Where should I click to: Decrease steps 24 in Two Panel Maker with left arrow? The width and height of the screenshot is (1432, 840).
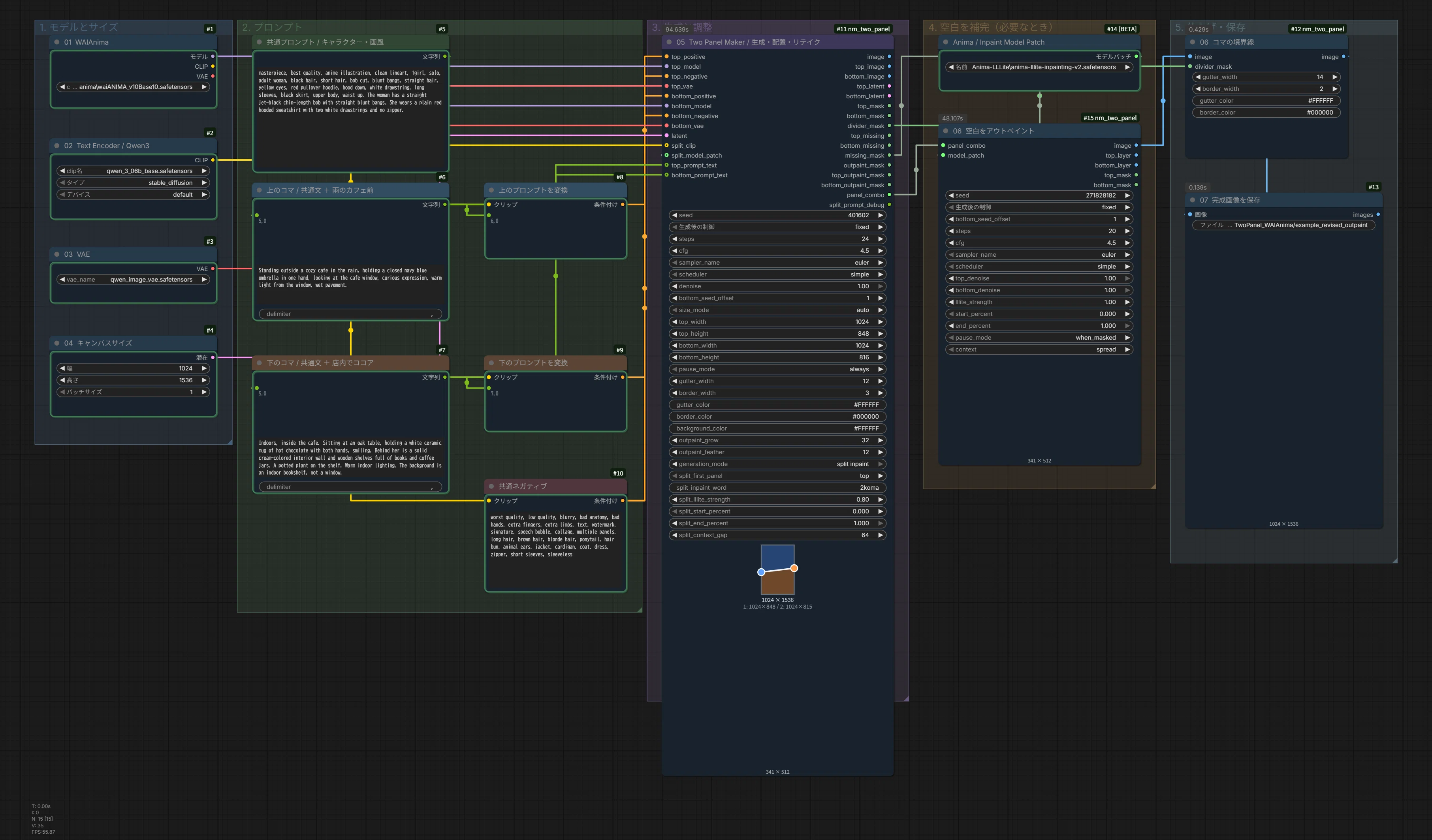click(674, 239)
